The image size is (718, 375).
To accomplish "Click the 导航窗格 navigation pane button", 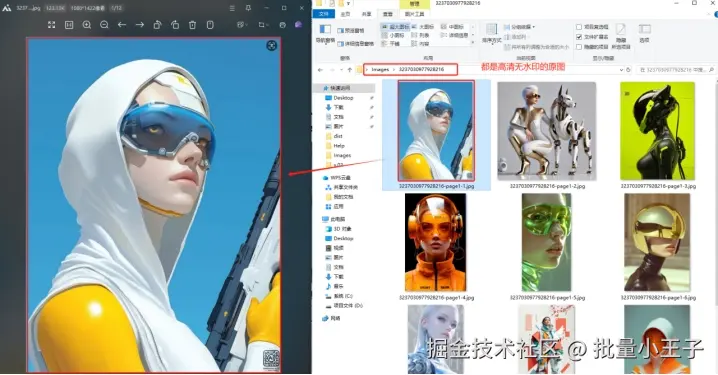I will pos(325,34).
